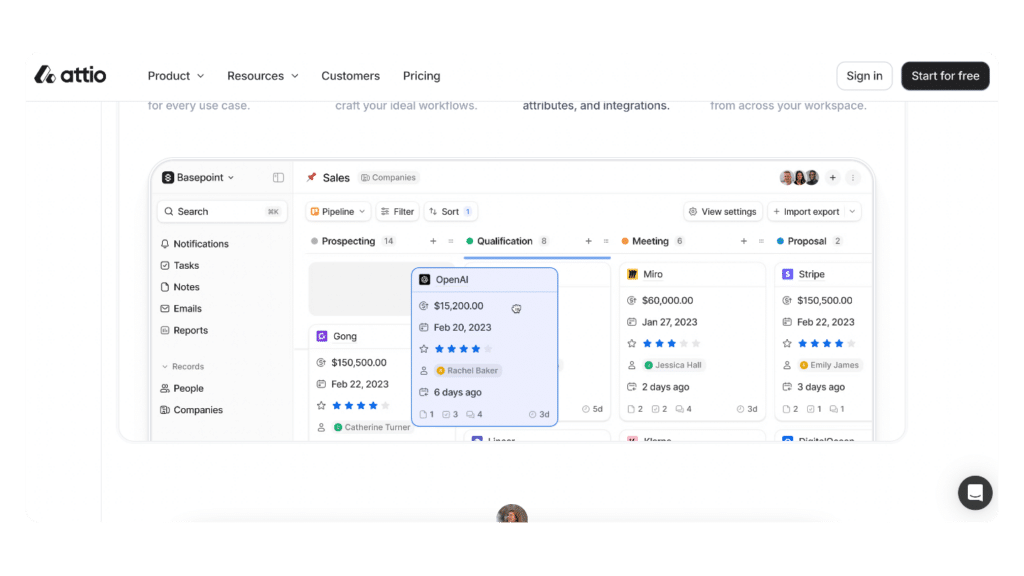Click the Miro $60,000.00 deal value

click(x=667, y=300)
